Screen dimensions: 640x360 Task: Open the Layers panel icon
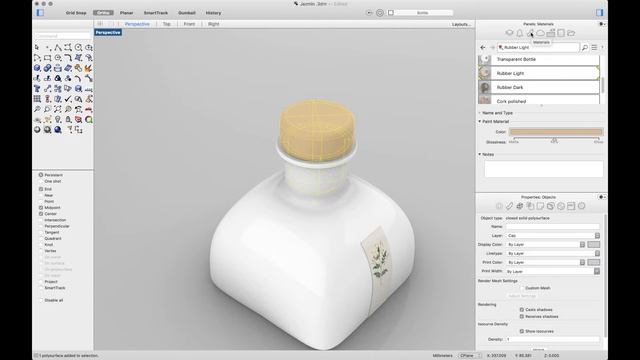pyautogui.click(x=509, y=33)
